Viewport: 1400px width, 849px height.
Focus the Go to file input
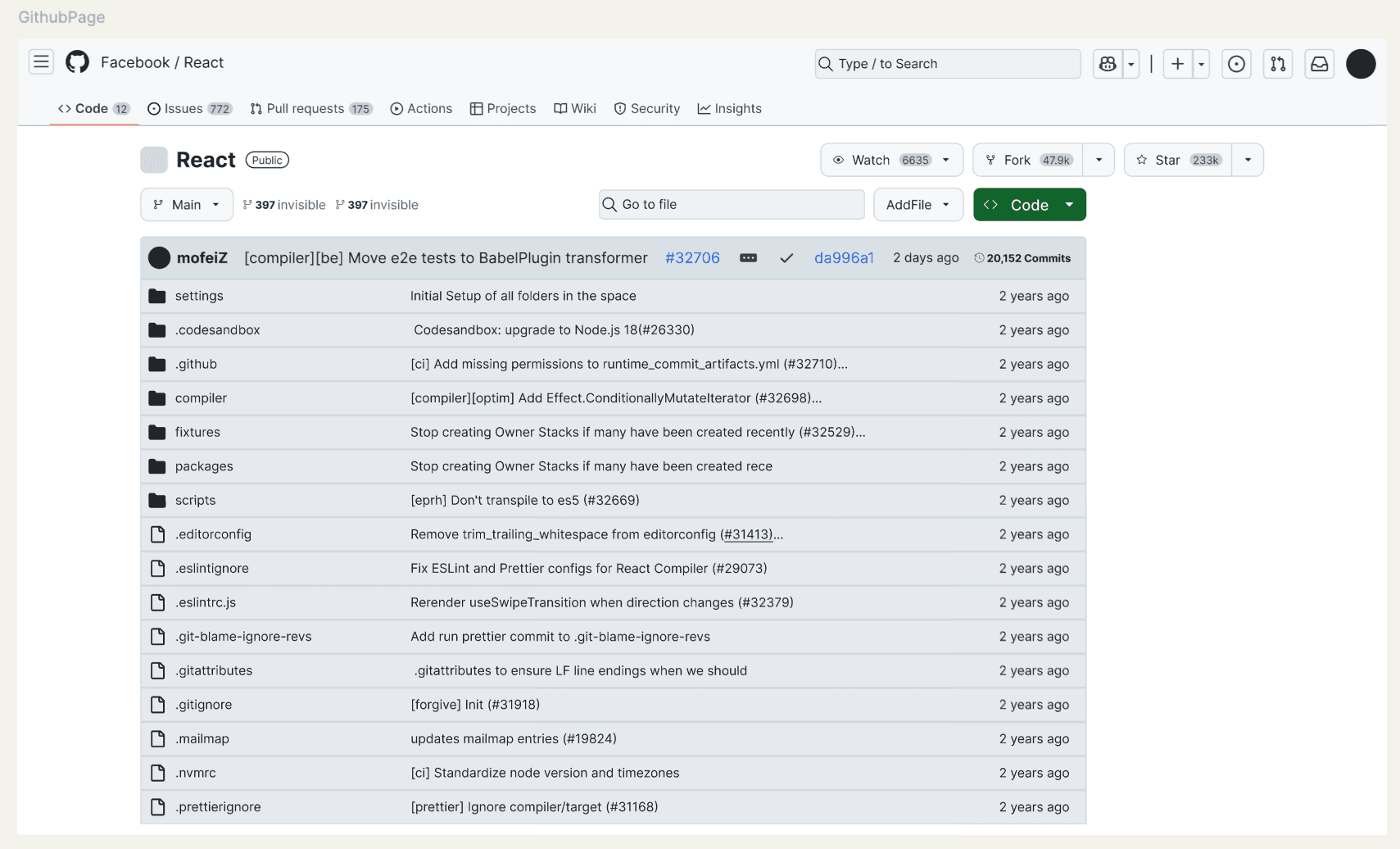[732, 205]
